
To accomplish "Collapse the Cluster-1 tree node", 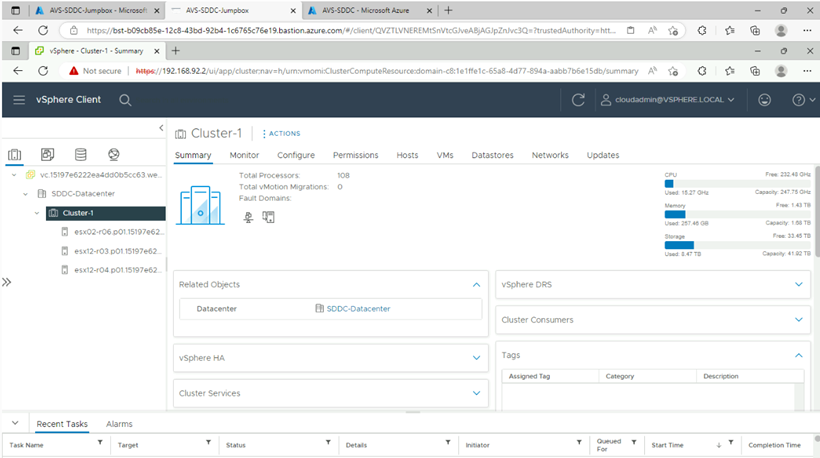I will pos(37,213).
